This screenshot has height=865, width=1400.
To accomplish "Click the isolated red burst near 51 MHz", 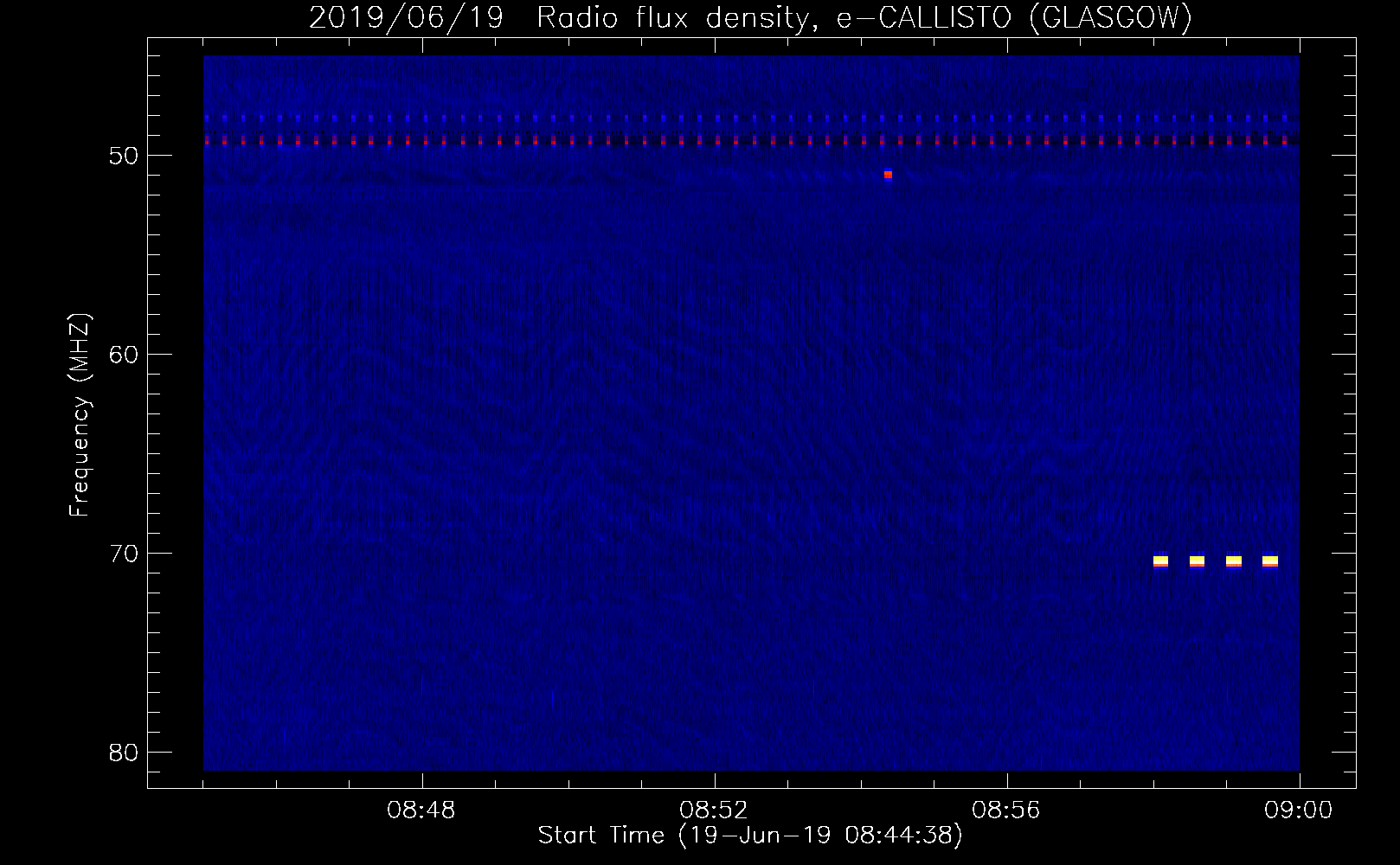I will (888, 175).
